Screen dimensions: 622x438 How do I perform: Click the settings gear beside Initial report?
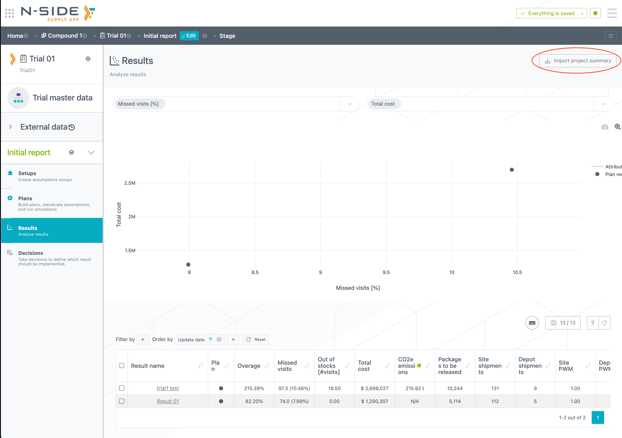tap(71, 153)
